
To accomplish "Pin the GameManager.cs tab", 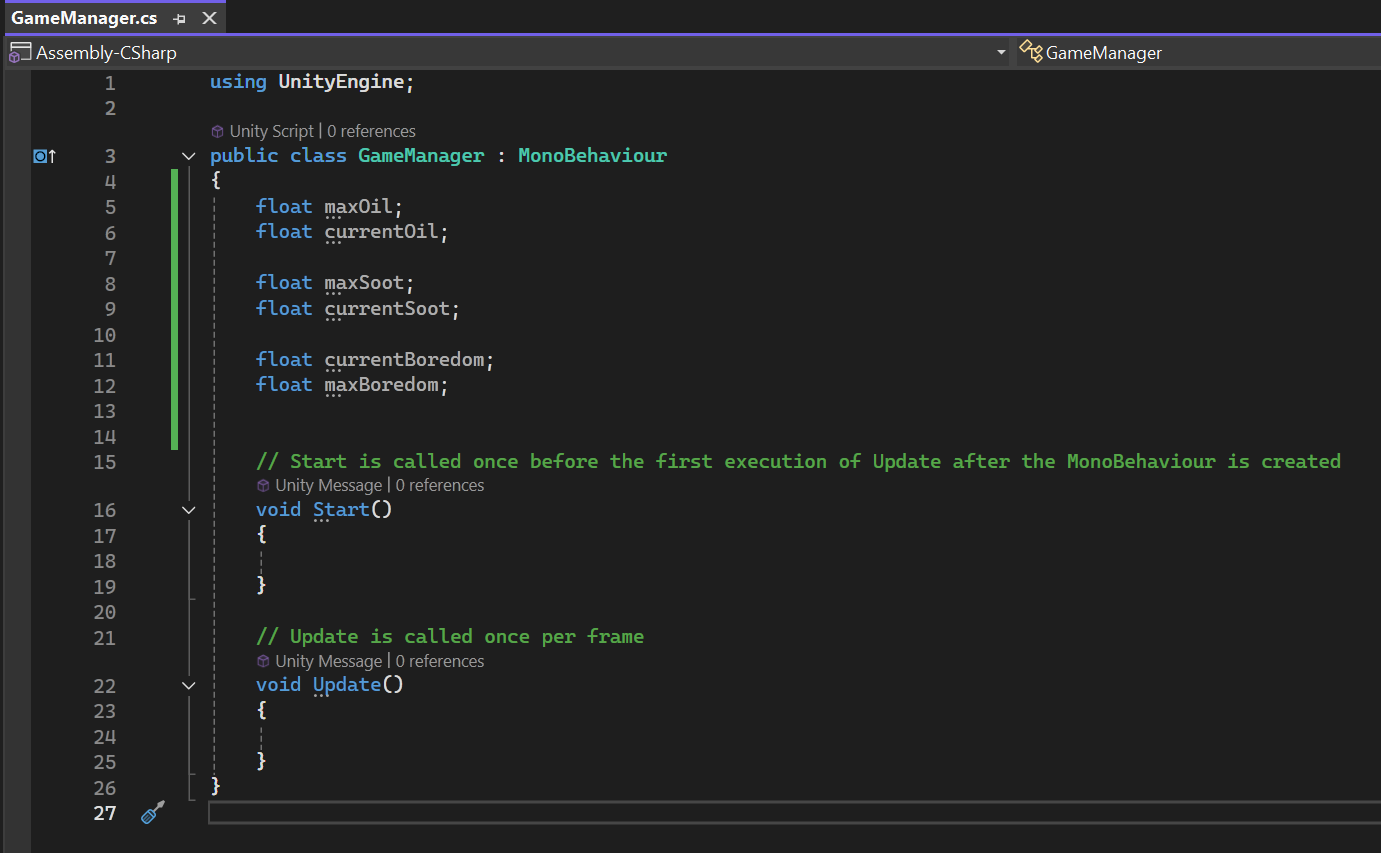I will tap(179, 19).
